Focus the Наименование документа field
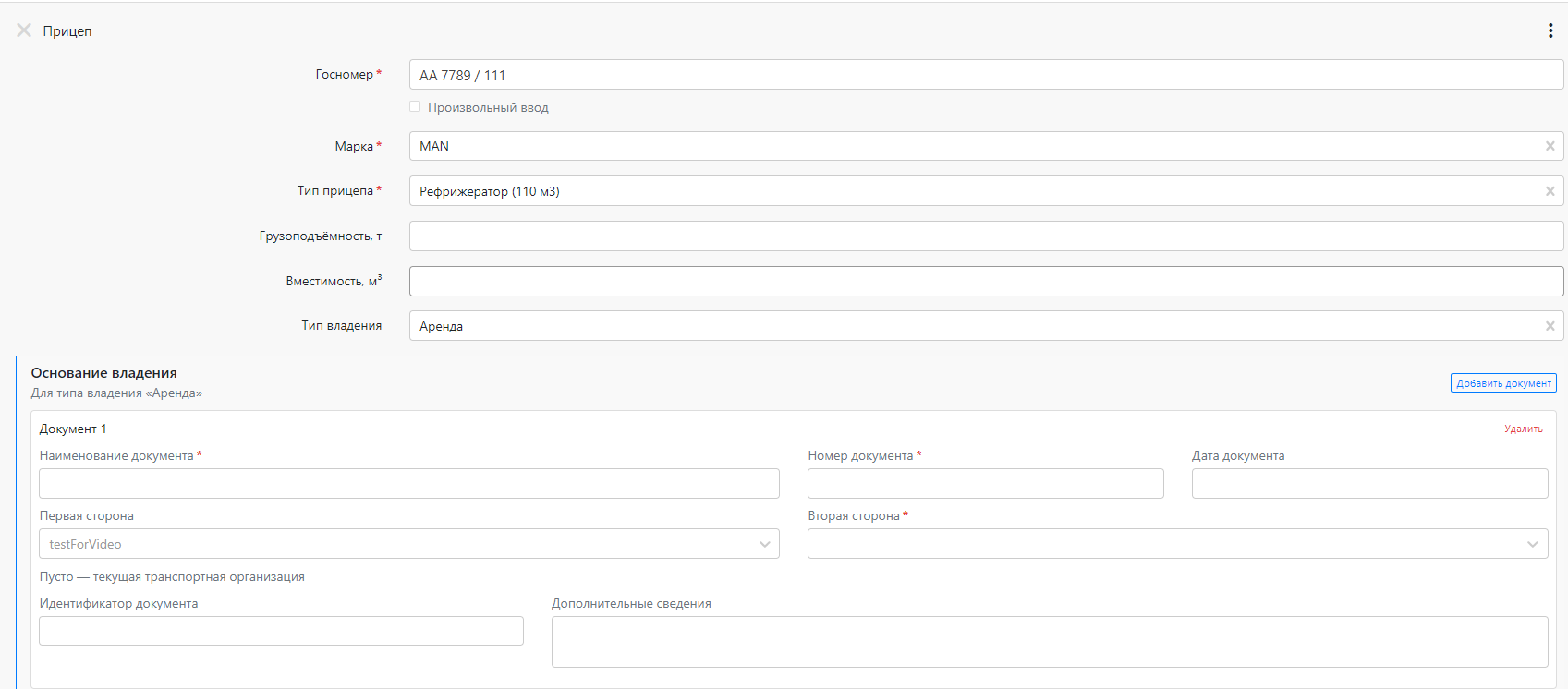This screenshot has width=1568, height=689. [x=409, y=484]
